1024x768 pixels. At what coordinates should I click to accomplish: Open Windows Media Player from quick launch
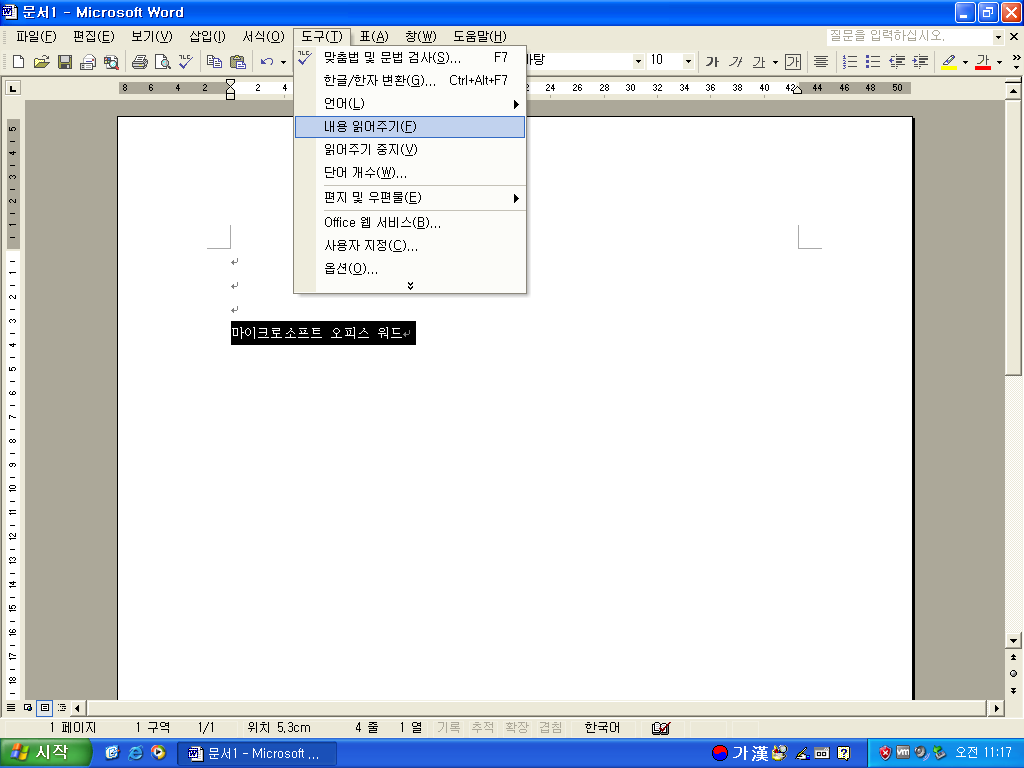[158, 752]
